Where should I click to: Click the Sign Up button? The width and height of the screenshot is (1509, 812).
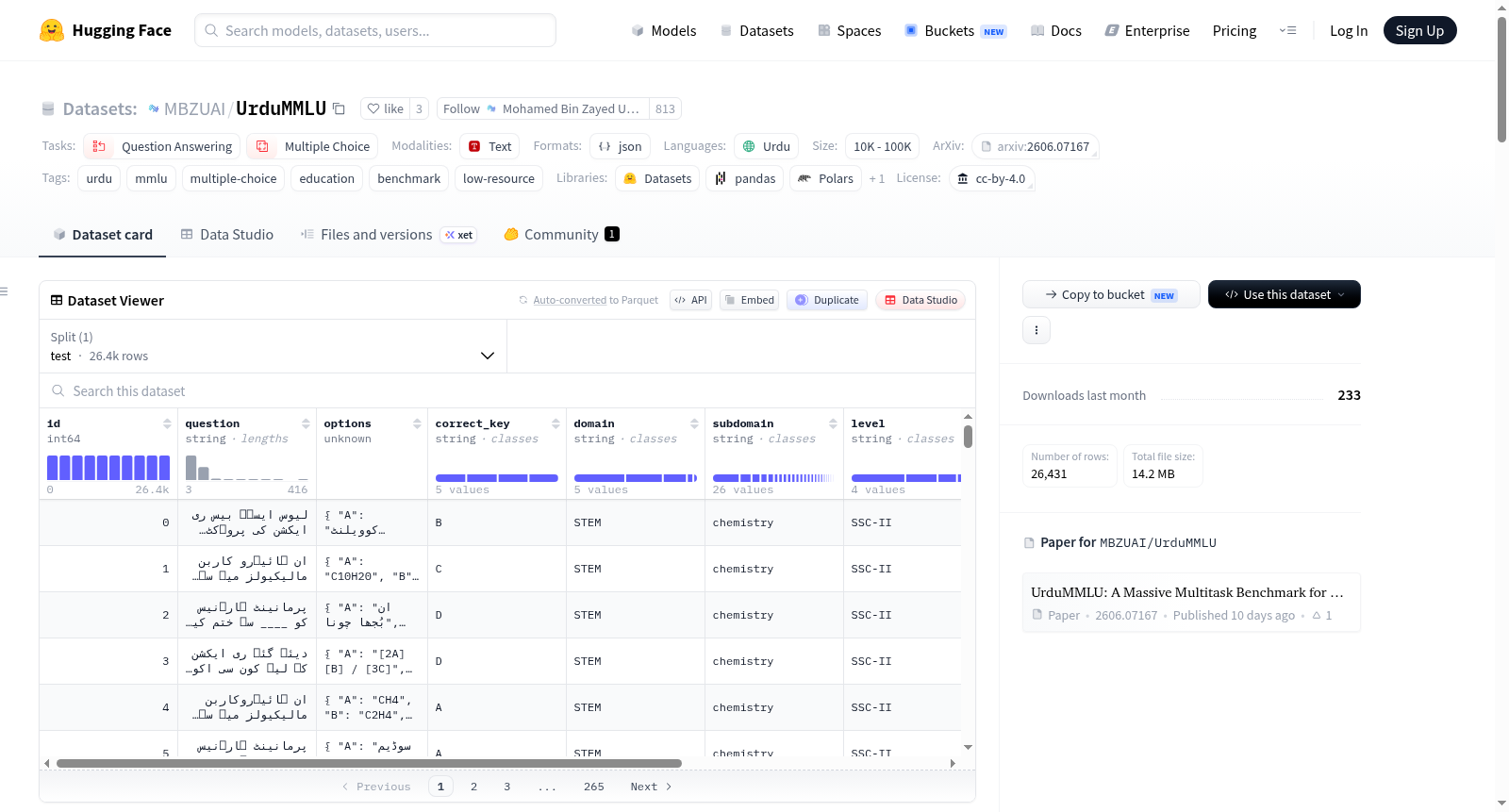point(1419,30)
